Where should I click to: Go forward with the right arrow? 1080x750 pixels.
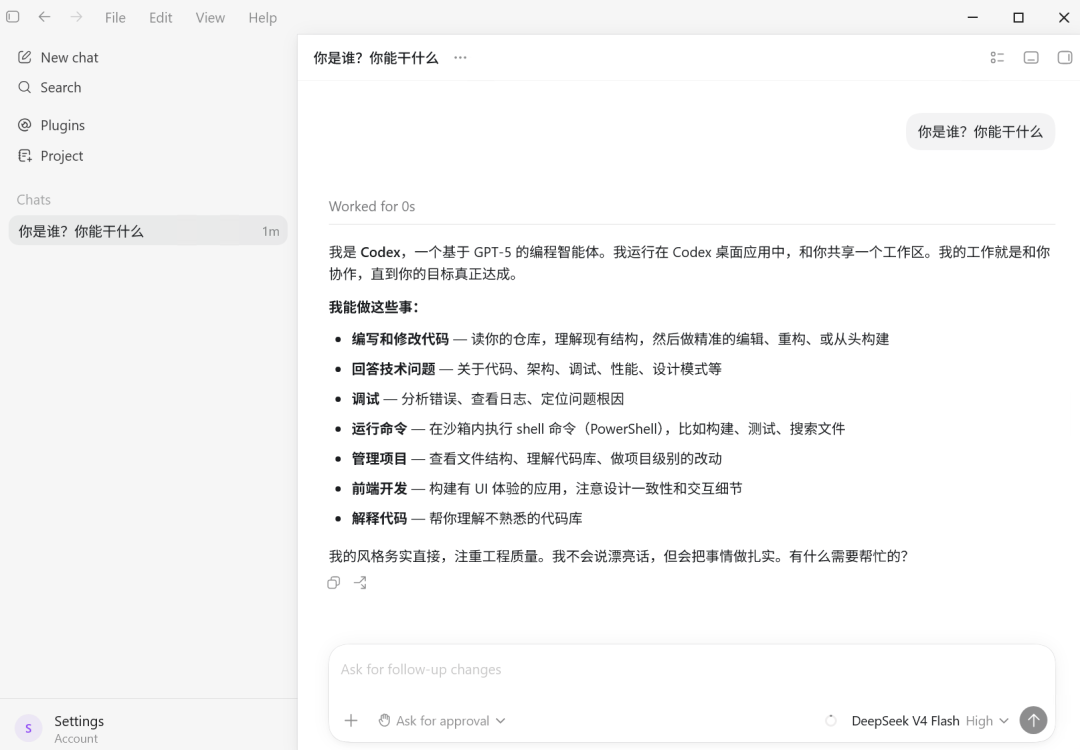pos(76,17)
